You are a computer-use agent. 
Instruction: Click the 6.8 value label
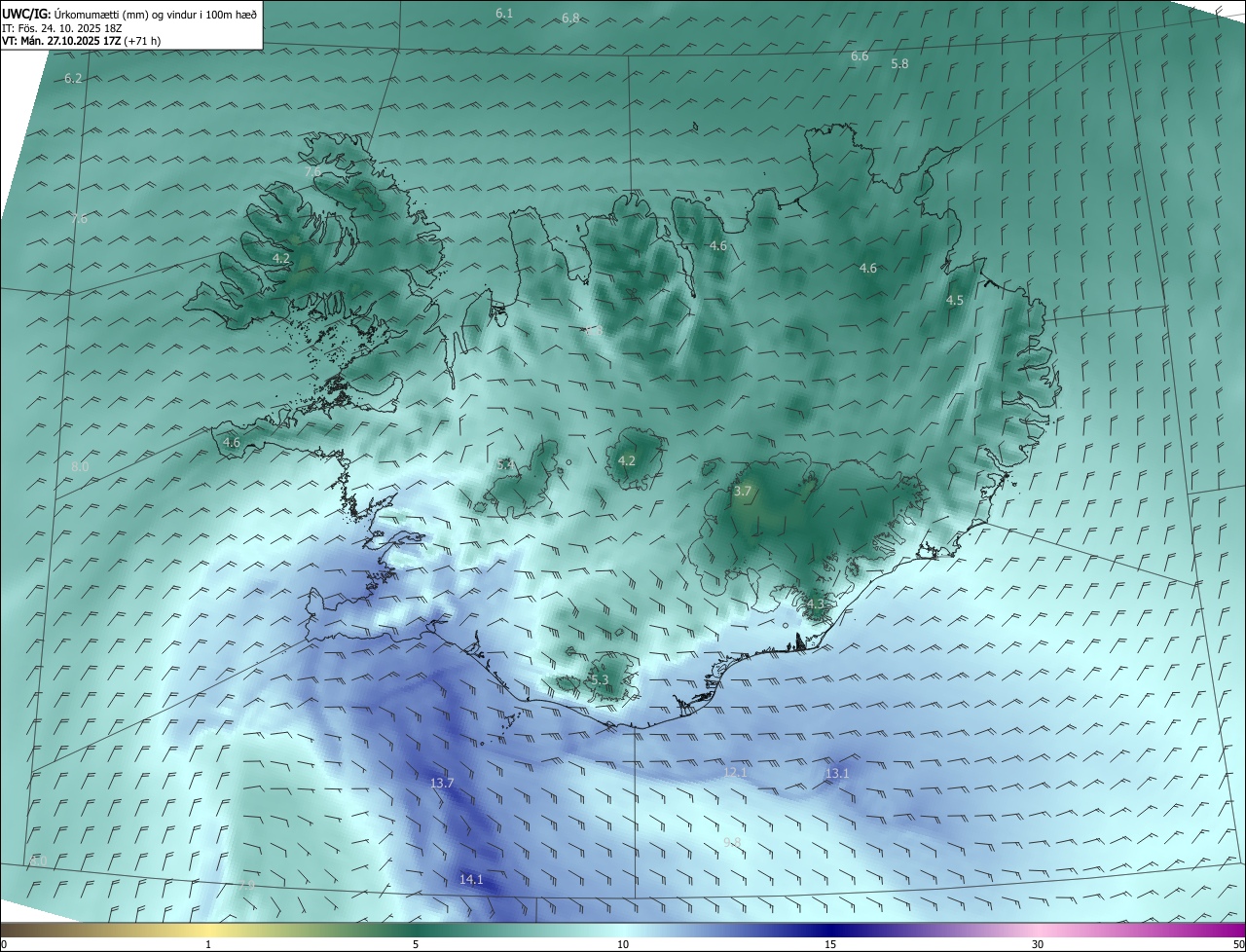(x=570, y=18)
